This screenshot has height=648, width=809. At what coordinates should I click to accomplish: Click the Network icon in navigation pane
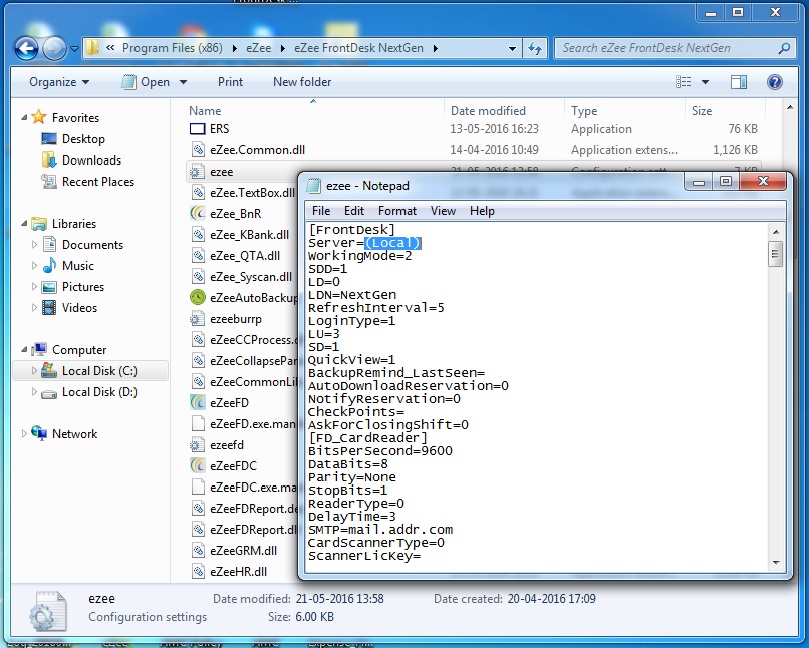click(39, 433)
